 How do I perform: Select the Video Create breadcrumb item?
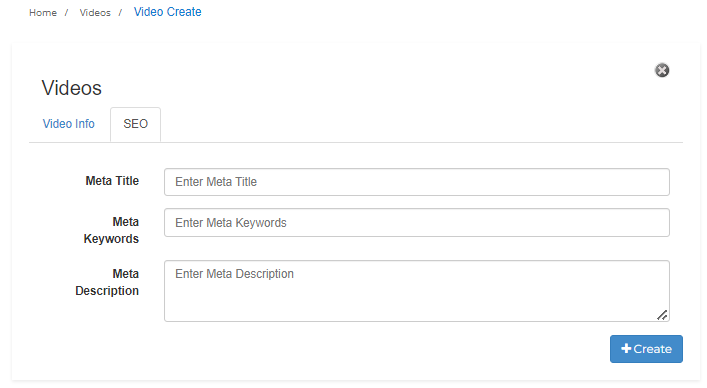(x=167, y=12)
